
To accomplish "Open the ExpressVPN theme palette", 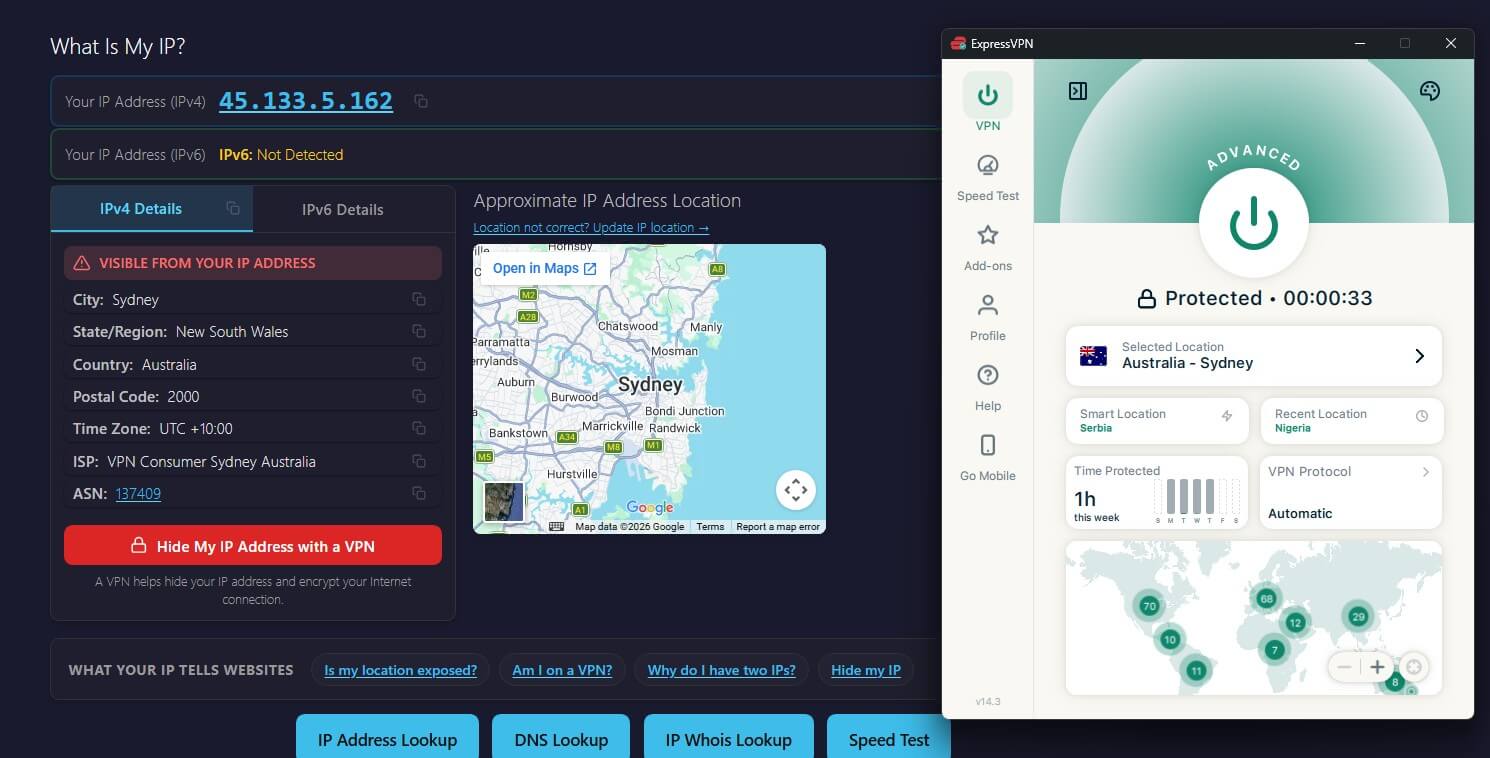I will [1430, 91].
